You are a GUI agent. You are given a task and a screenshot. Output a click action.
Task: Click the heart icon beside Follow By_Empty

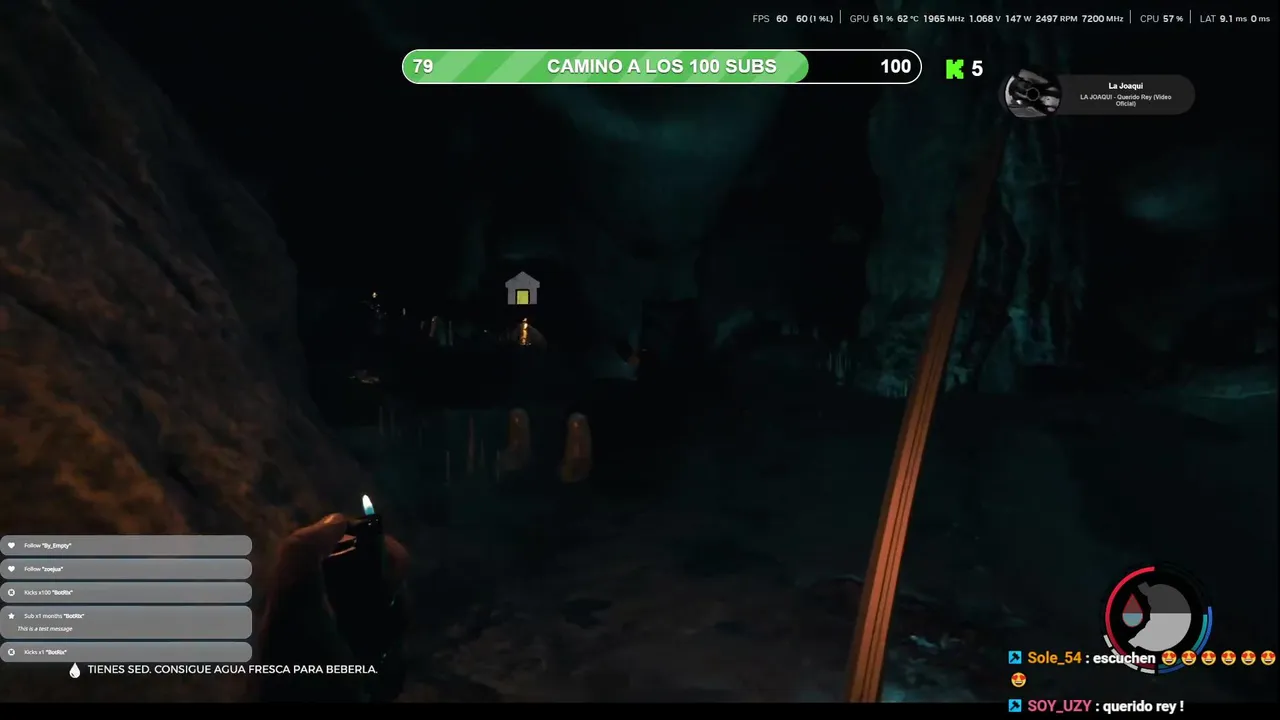tap(12, 546)
